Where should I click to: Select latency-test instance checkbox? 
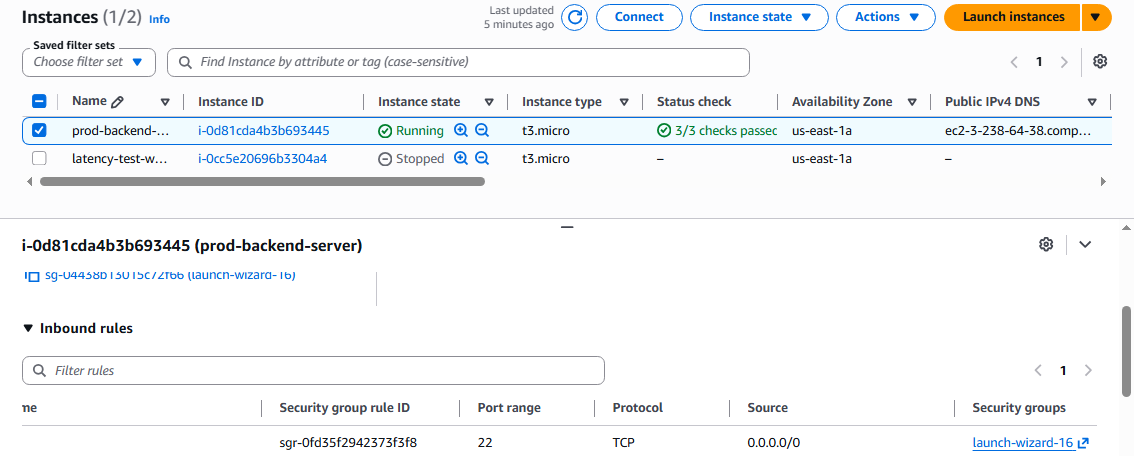(x=39, y=158)
